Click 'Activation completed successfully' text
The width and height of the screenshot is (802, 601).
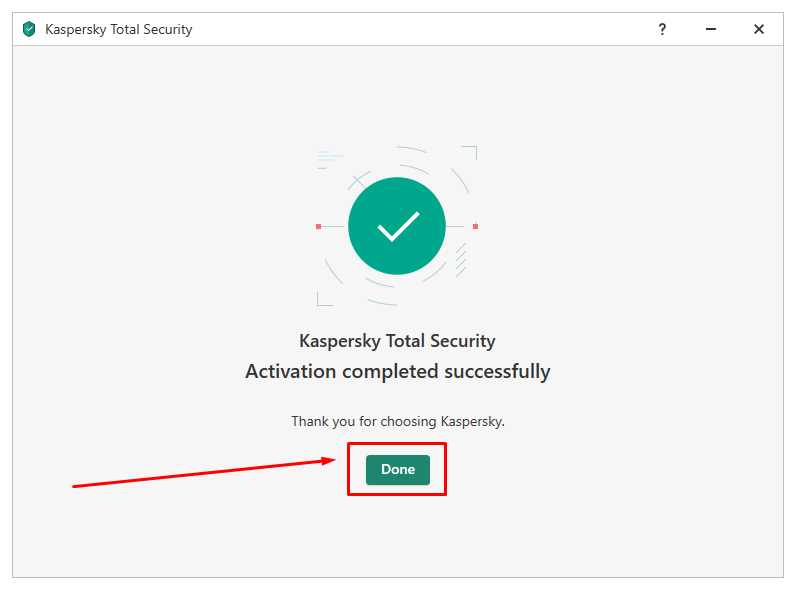coord(397,371)
